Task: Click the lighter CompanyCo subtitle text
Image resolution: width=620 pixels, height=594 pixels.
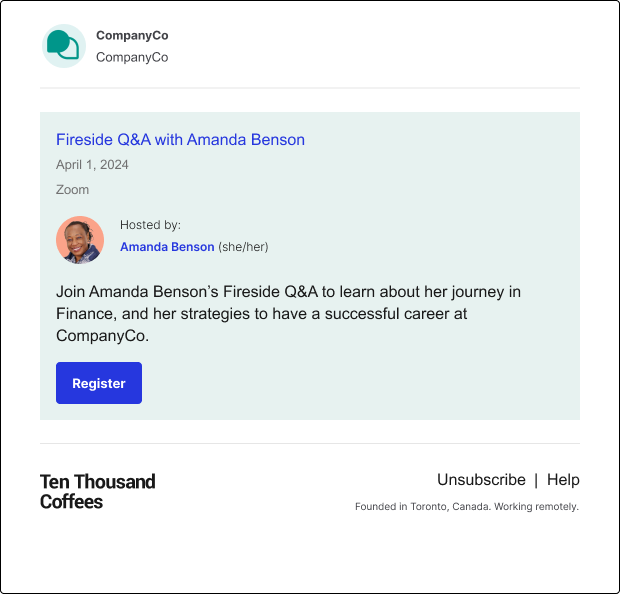Action: pos(132,57)
